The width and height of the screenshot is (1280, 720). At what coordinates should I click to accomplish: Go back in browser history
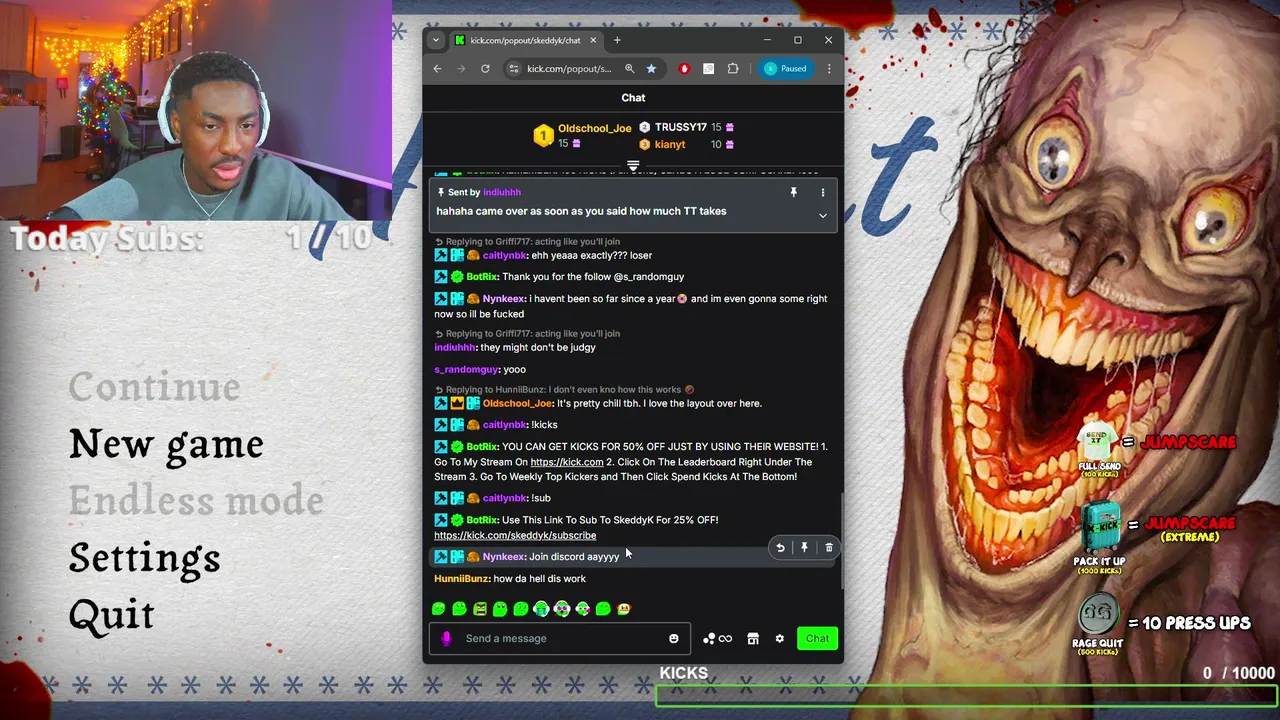pyautogui.click(x=437, y=69)
